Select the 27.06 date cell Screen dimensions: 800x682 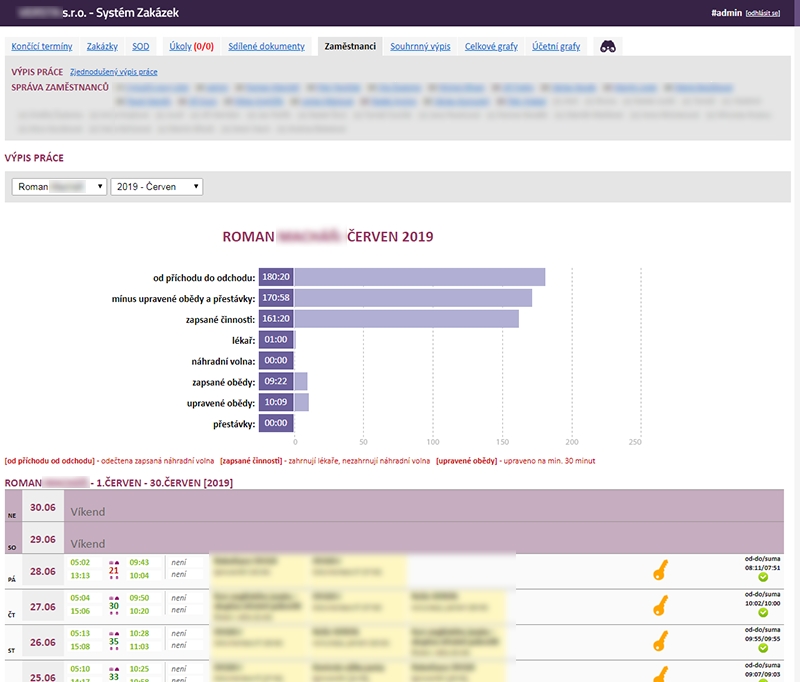43,607
